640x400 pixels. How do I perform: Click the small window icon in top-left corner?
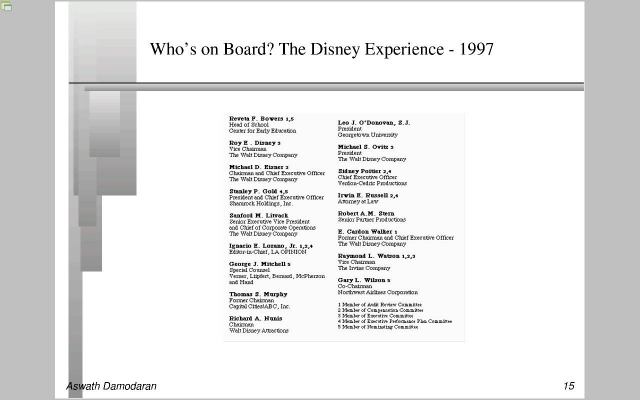[6, 6]
